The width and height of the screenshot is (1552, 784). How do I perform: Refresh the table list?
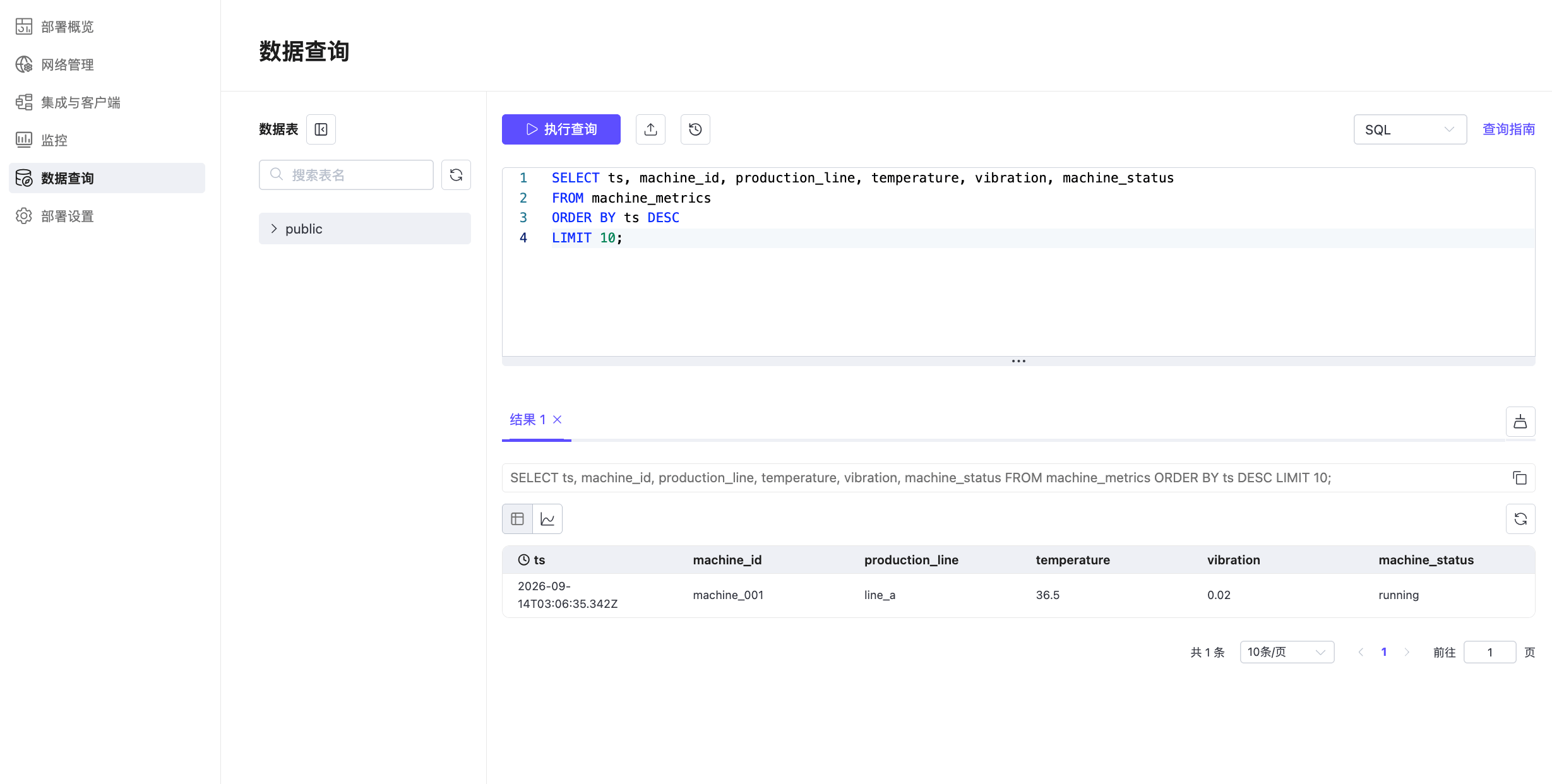coord(456,175)
